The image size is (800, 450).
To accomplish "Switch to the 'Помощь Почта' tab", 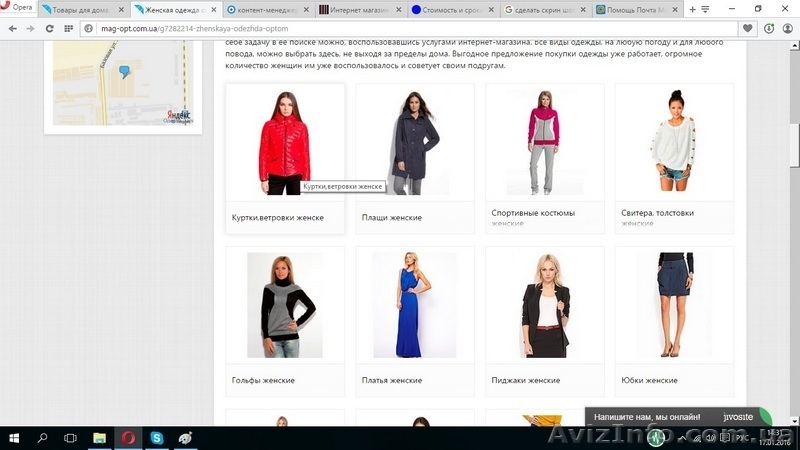I will 637,10.
